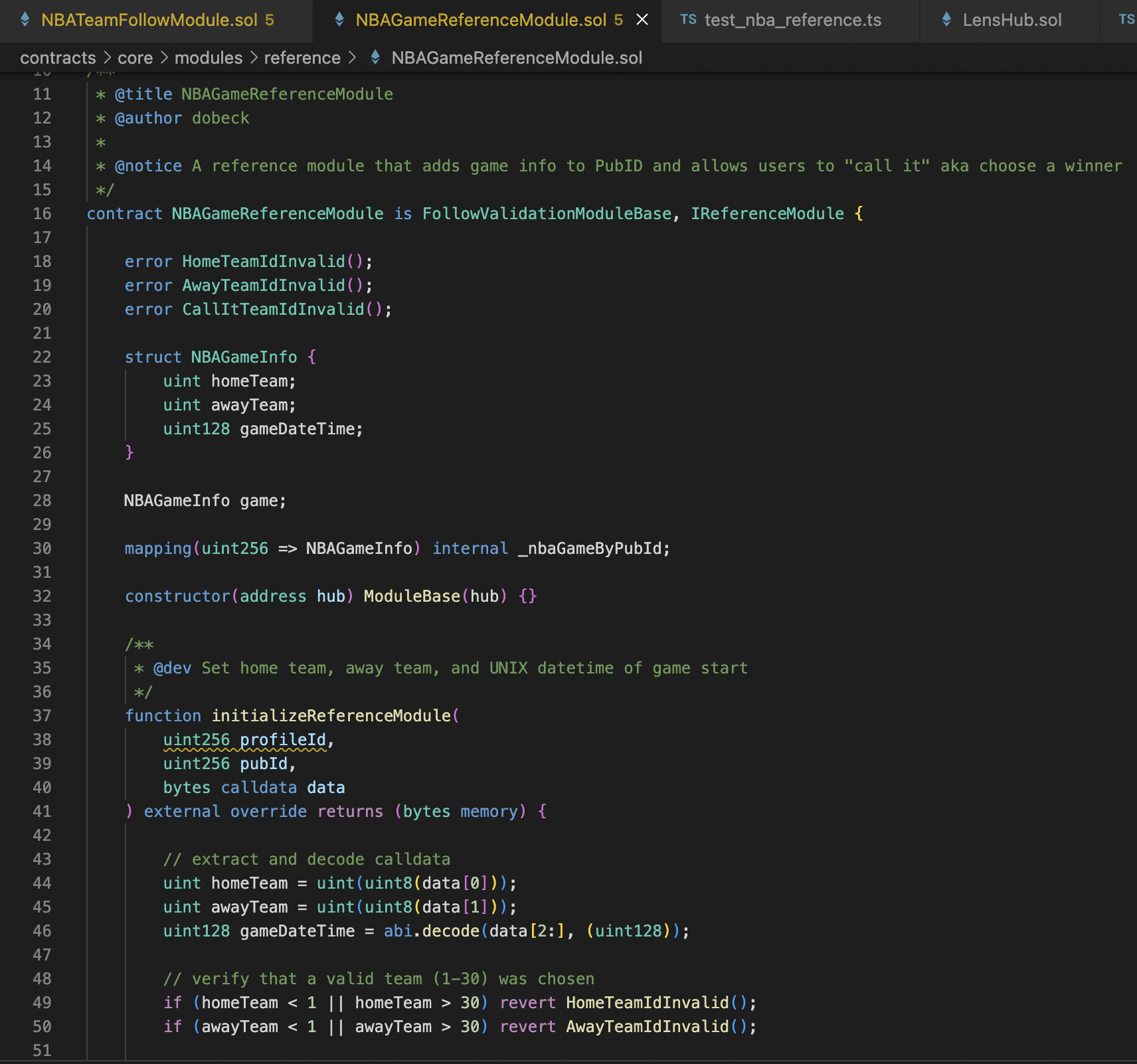The width and height of the screenshot is (1137, 1064).
Task: Open the test_nba_reference.ts tab
Action: coord(792,20)
